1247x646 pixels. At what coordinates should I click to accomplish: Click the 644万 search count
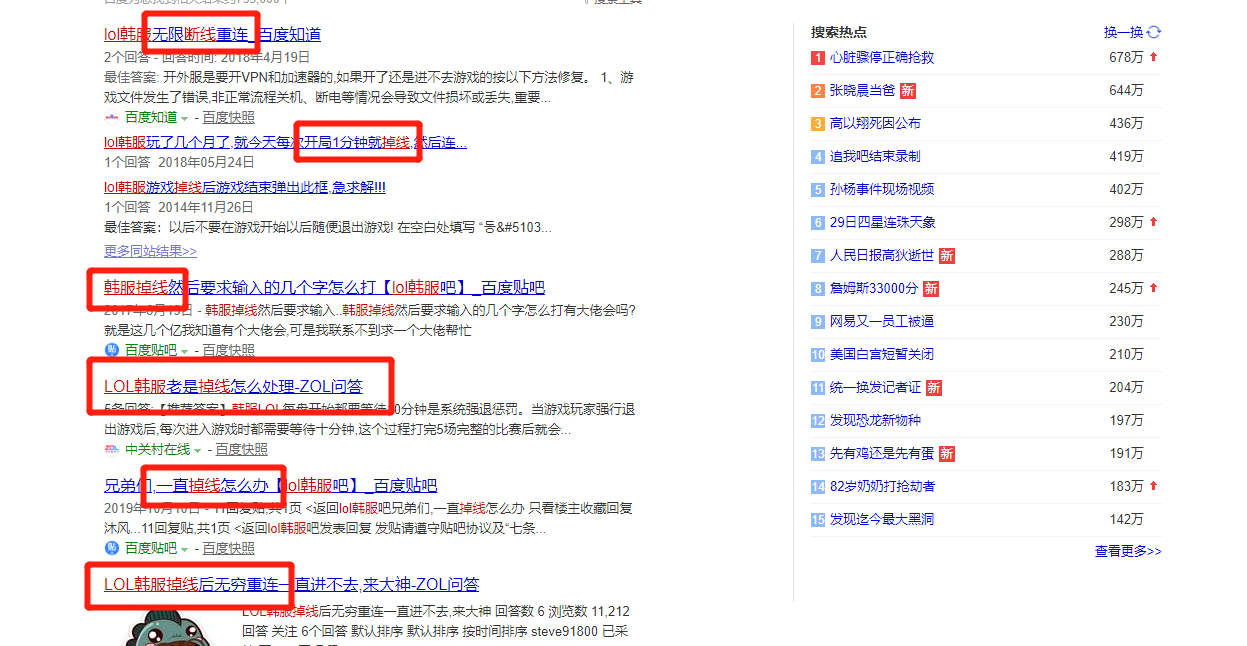(1126, 91)
